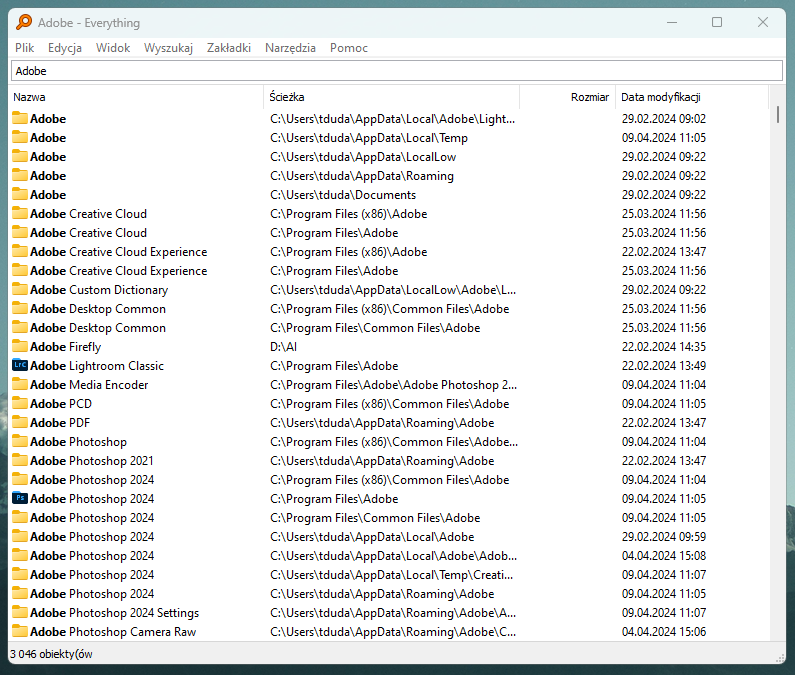Click the Lightroom Classic Lrc icon

click(x=20, y=365)
